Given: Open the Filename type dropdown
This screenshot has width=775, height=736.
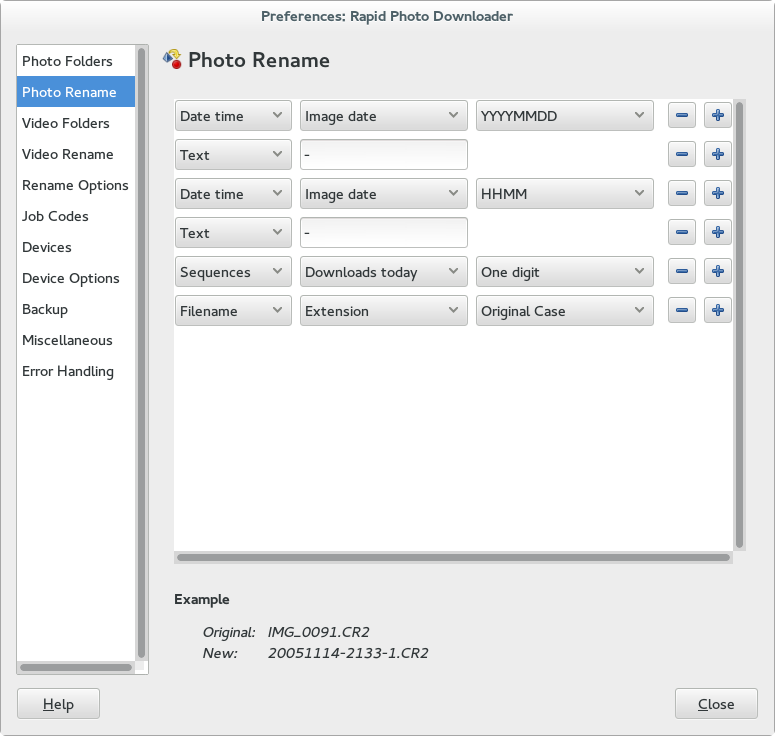Looking at the screenshot, I should (233, 311).
